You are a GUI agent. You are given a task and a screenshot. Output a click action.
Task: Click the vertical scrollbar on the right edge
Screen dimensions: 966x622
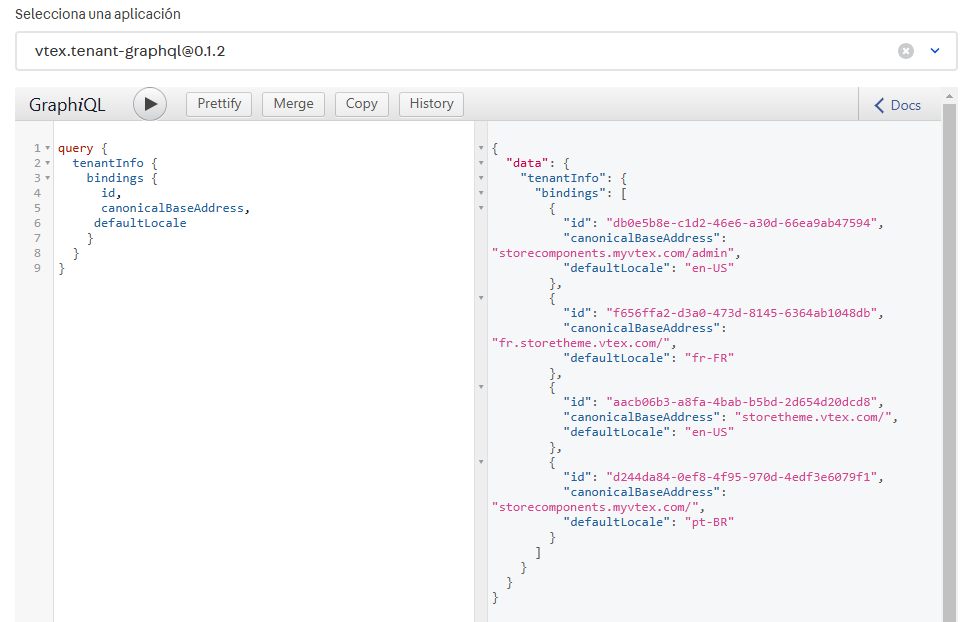coord(949,360)
